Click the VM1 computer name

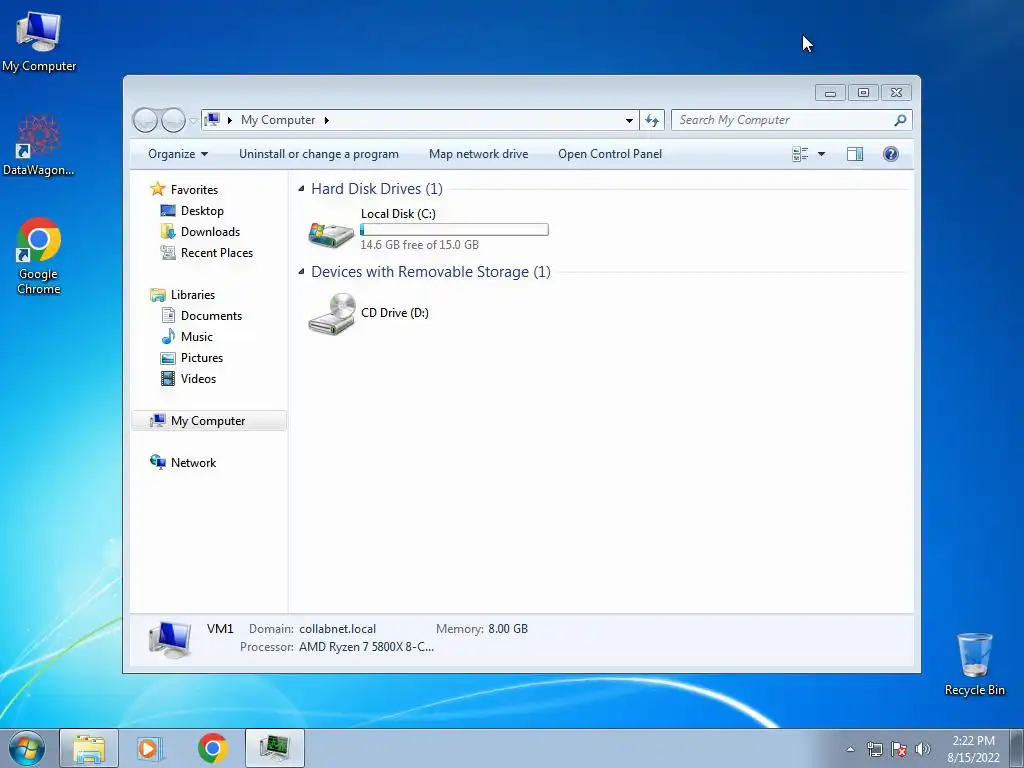click(x=220, y=629)
